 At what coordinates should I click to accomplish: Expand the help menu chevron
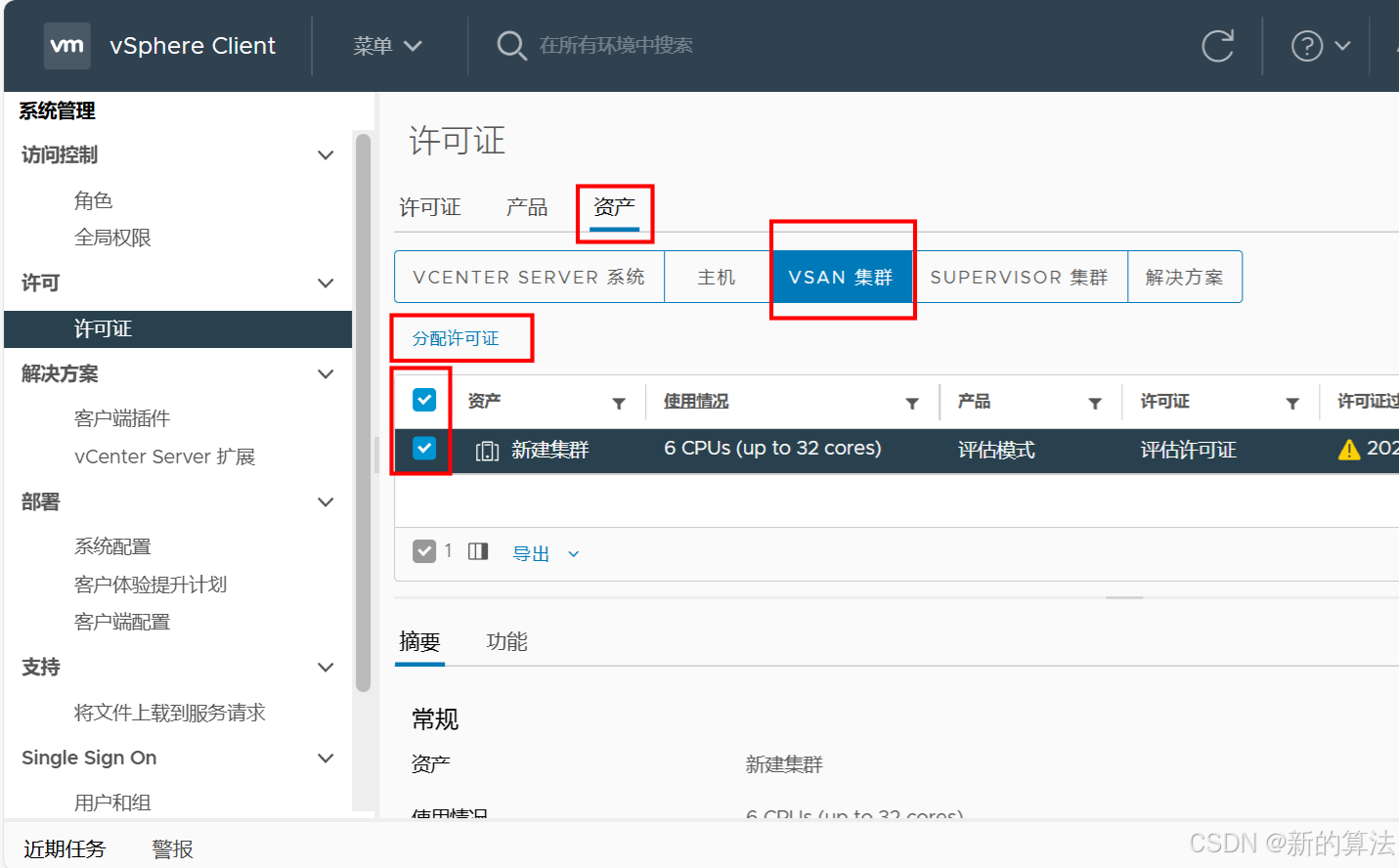(x=1343, y=46)
